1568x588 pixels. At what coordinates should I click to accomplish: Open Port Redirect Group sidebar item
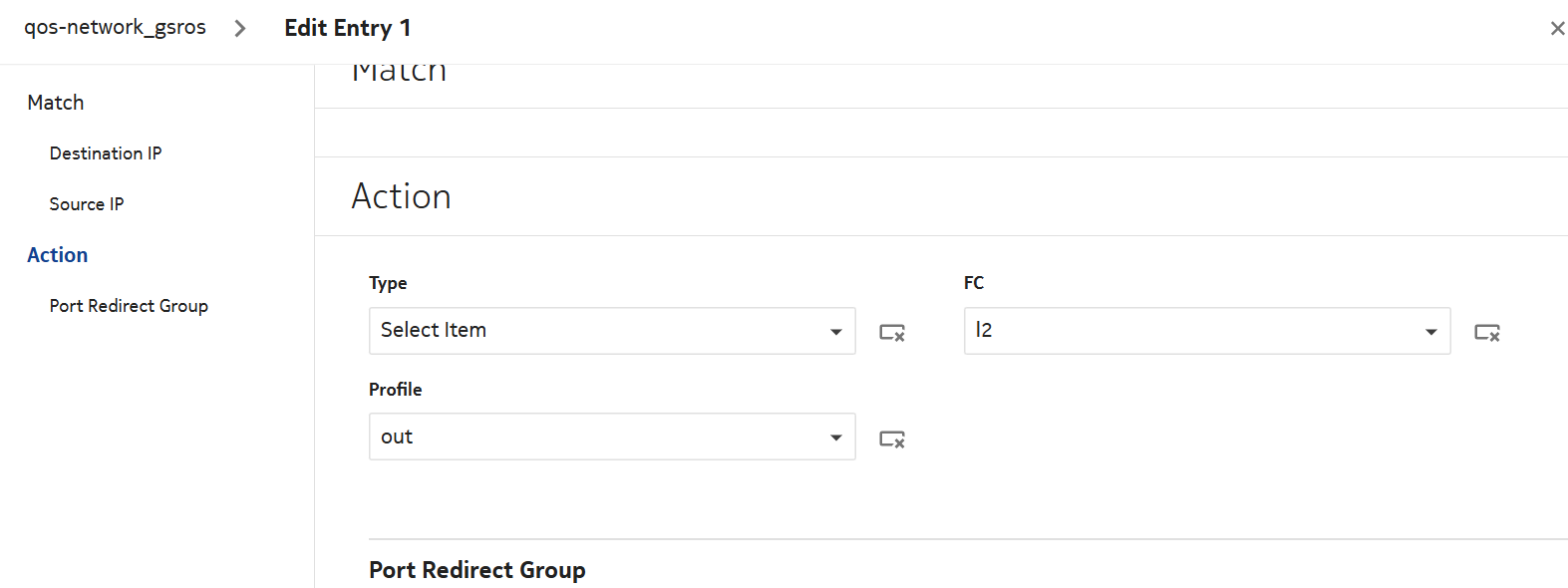(x=129, y=306)
